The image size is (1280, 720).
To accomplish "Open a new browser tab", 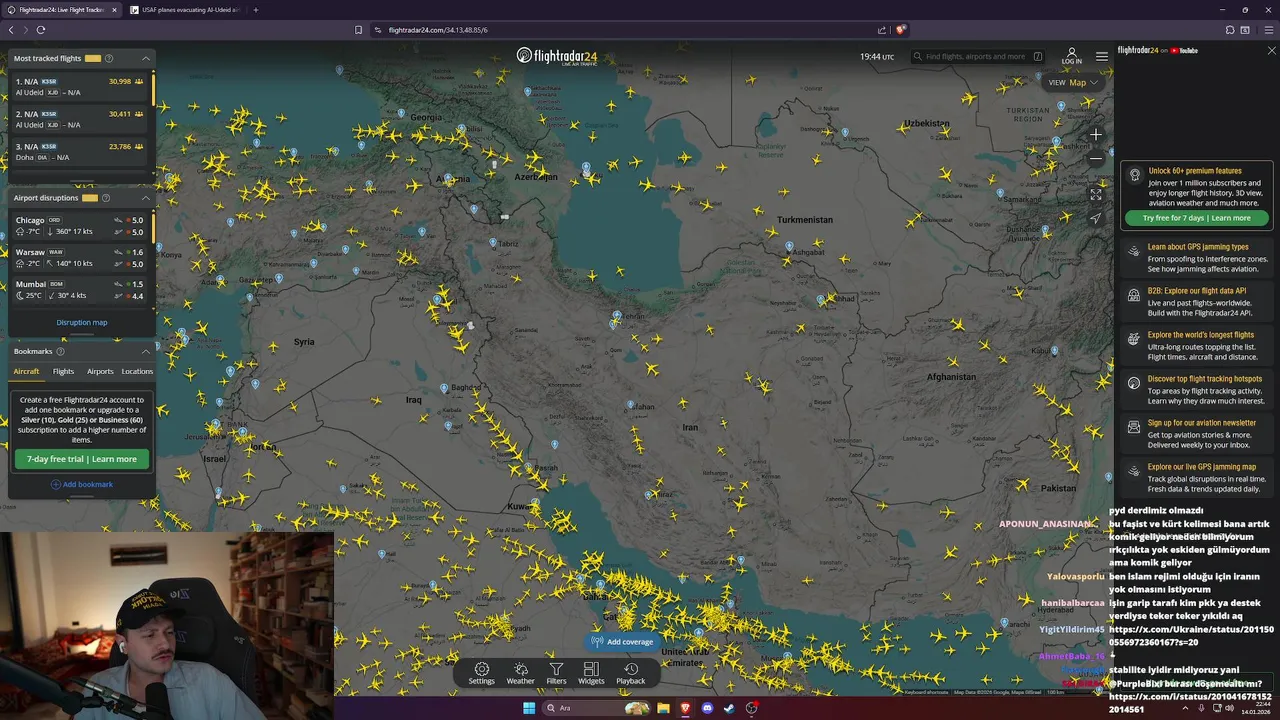I will pyautogui.click(x=256, y=10).
